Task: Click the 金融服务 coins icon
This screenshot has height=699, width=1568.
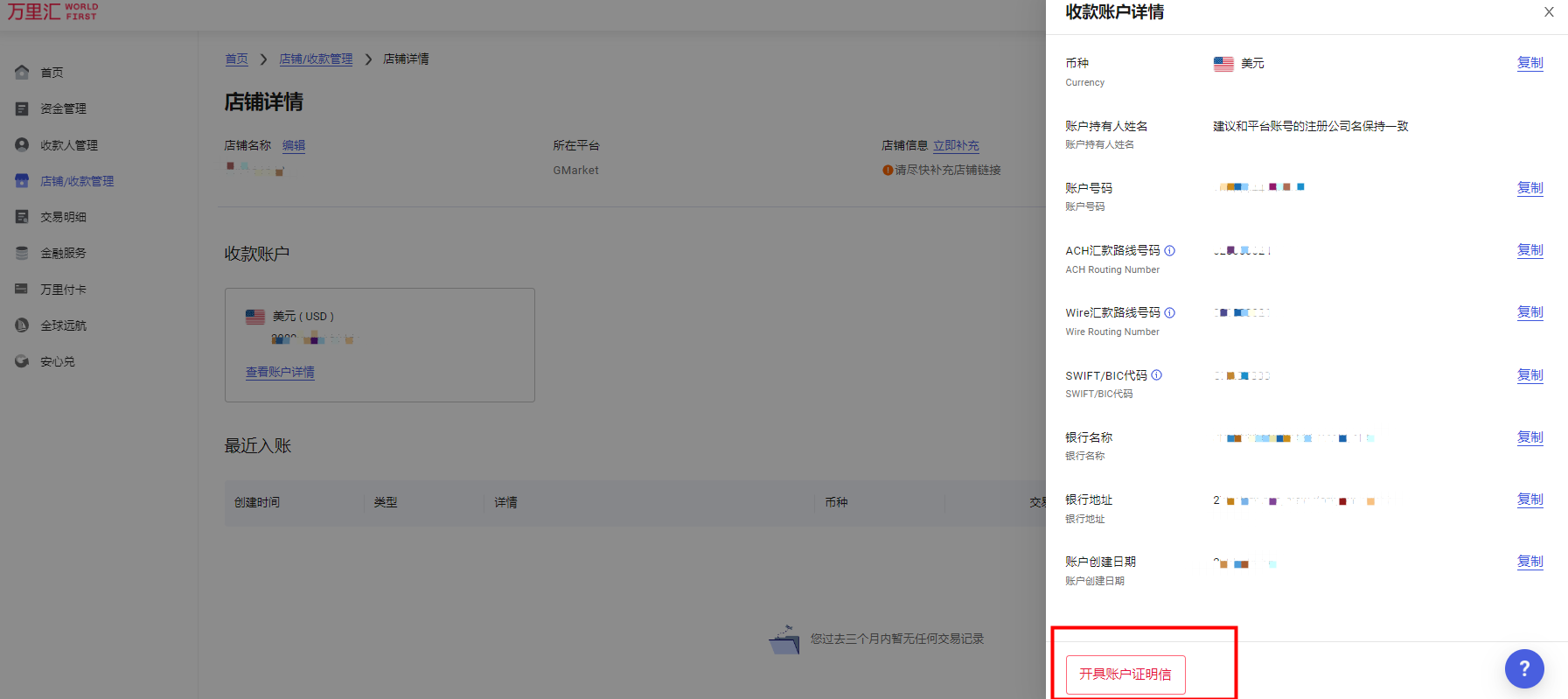Action: pos(22,253)
